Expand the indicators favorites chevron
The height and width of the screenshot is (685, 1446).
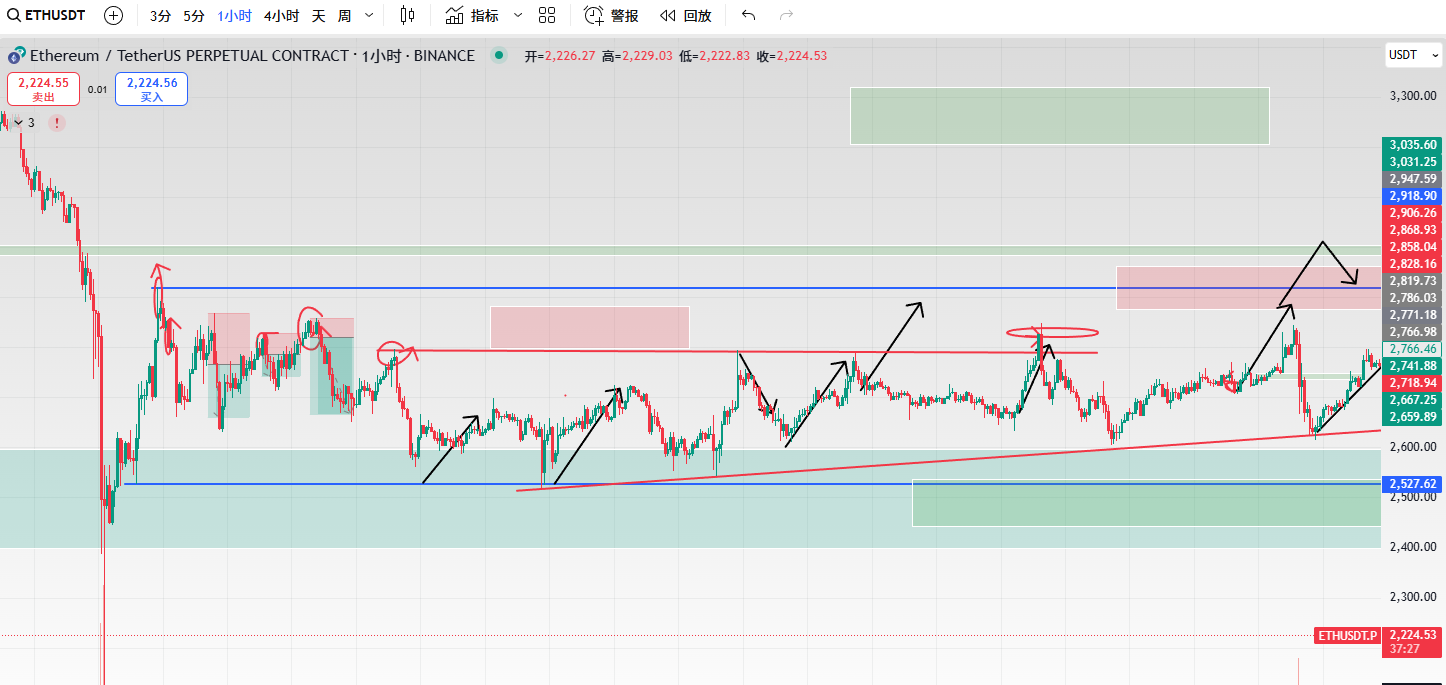pos(517,15)
